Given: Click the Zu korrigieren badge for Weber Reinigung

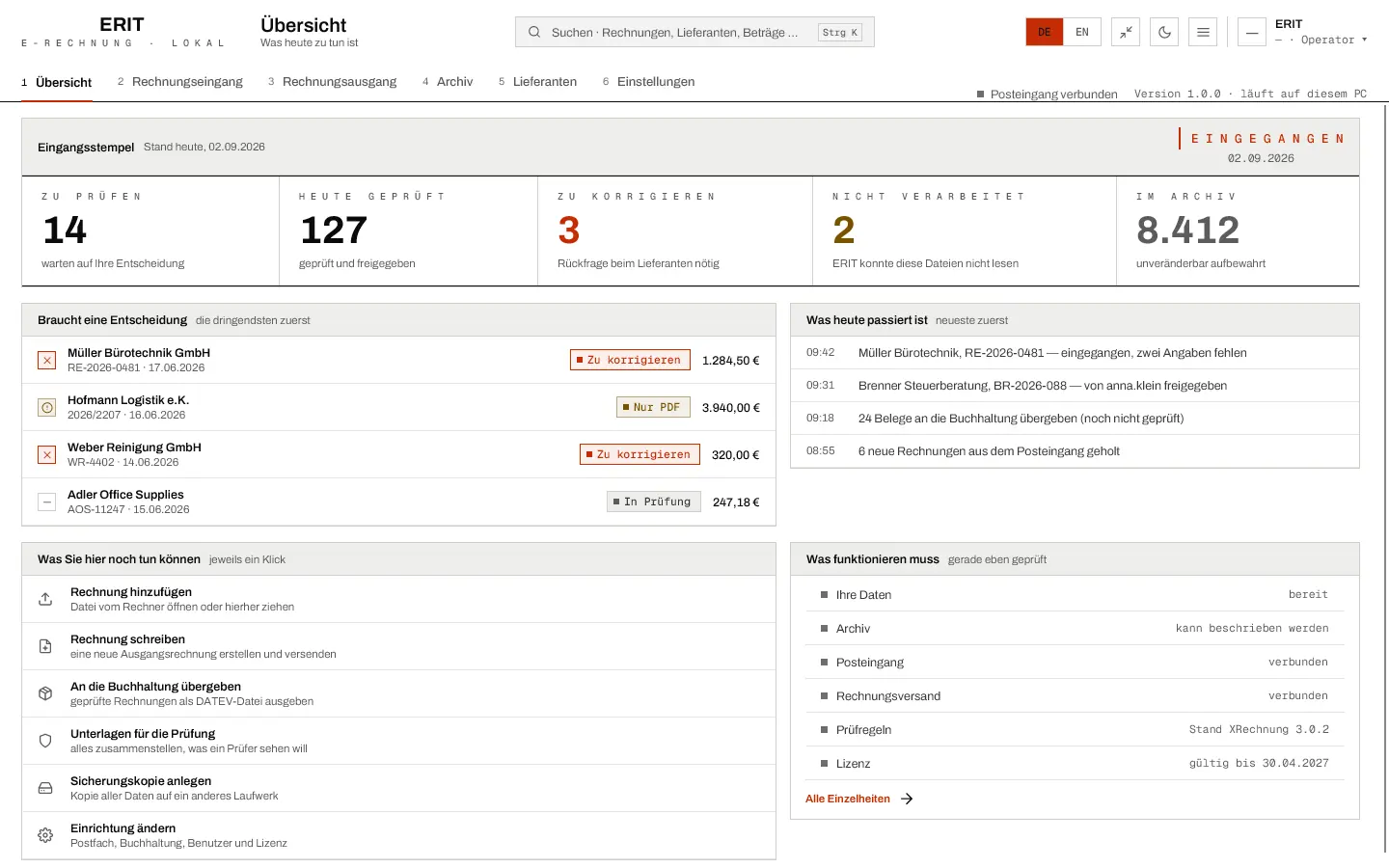Looking at the screenshot, I should [640, 454].
